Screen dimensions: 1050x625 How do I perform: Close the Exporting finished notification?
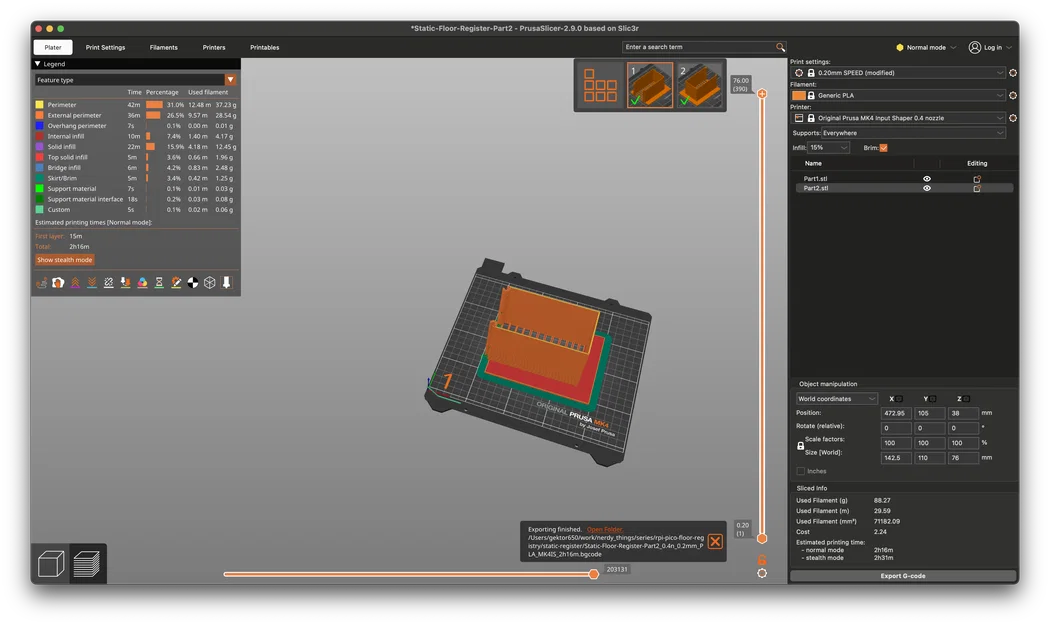pos(715,541)
